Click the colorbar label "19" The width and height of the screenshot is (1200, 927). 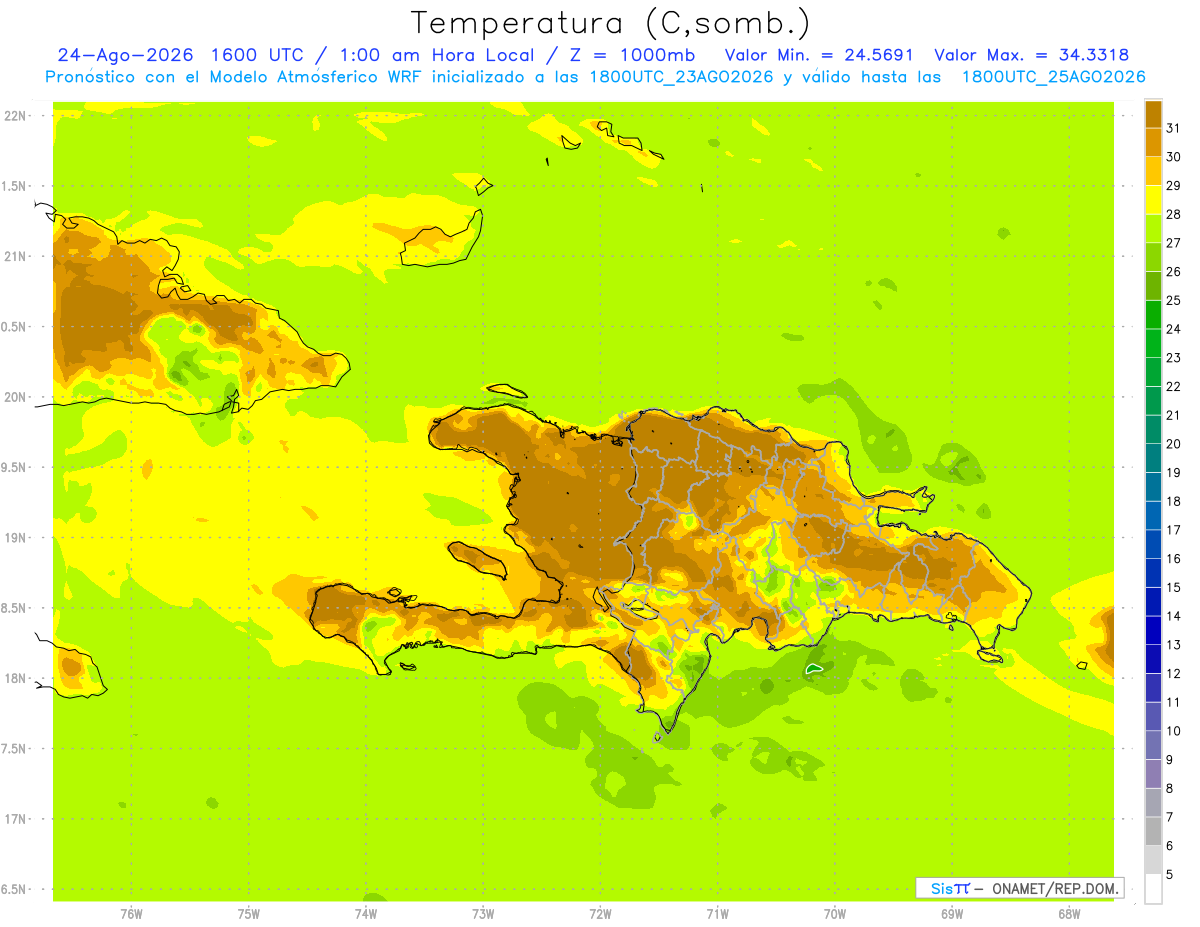tap(1173, 472)
